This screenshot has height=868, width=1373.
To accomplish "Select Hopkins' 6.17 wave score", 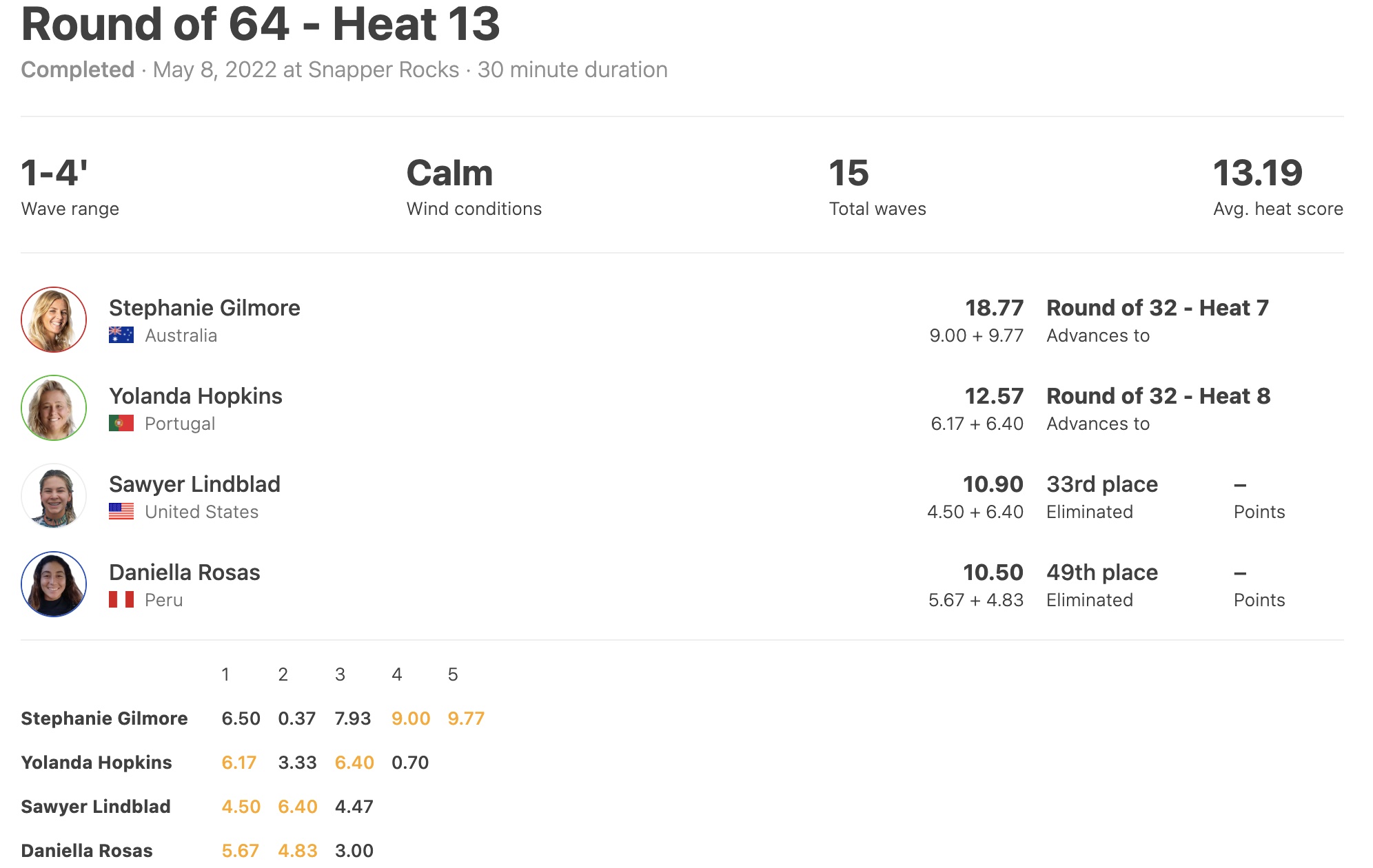I will pos(238,763).
